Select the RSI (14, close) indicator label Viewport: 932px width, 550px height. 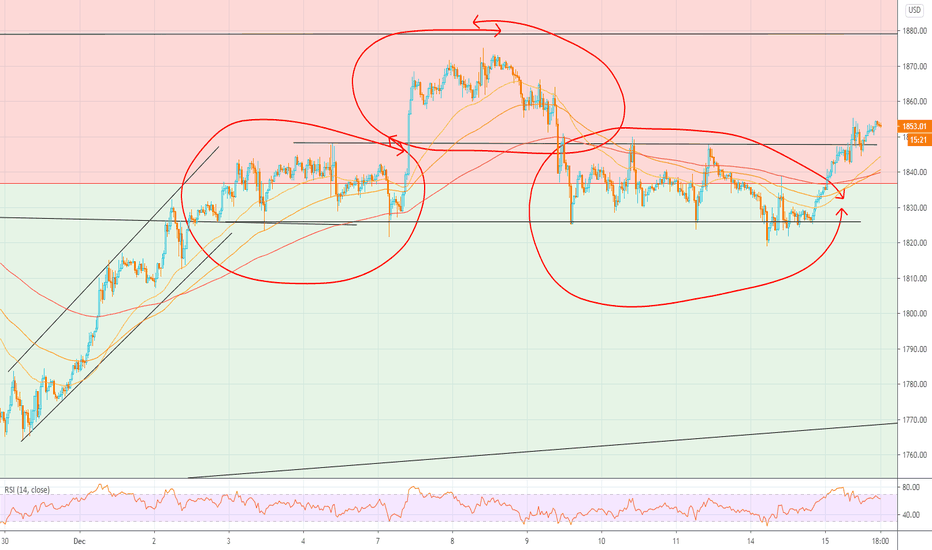pos(27,490)
